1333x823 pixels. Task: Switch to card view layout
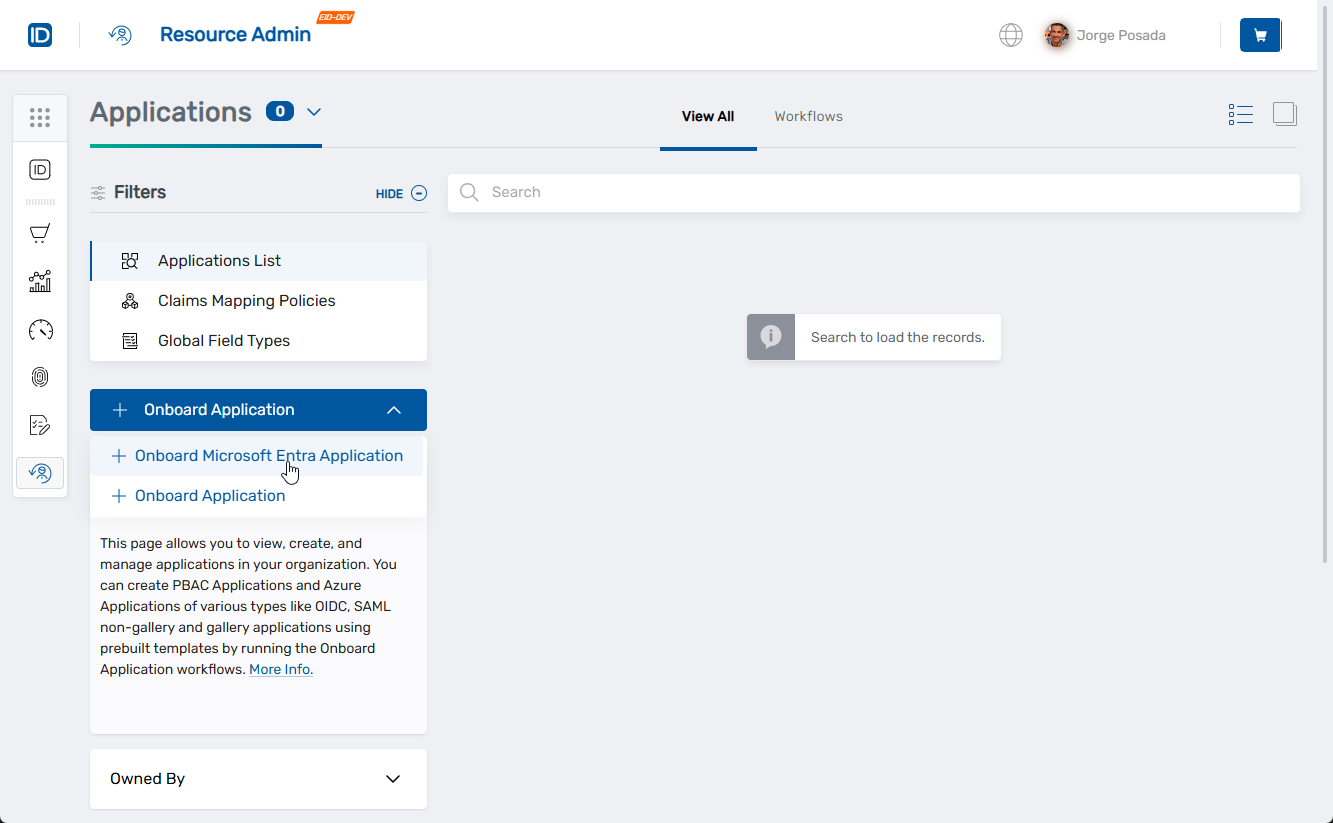pyautogui.click(x=1284, y=113)
